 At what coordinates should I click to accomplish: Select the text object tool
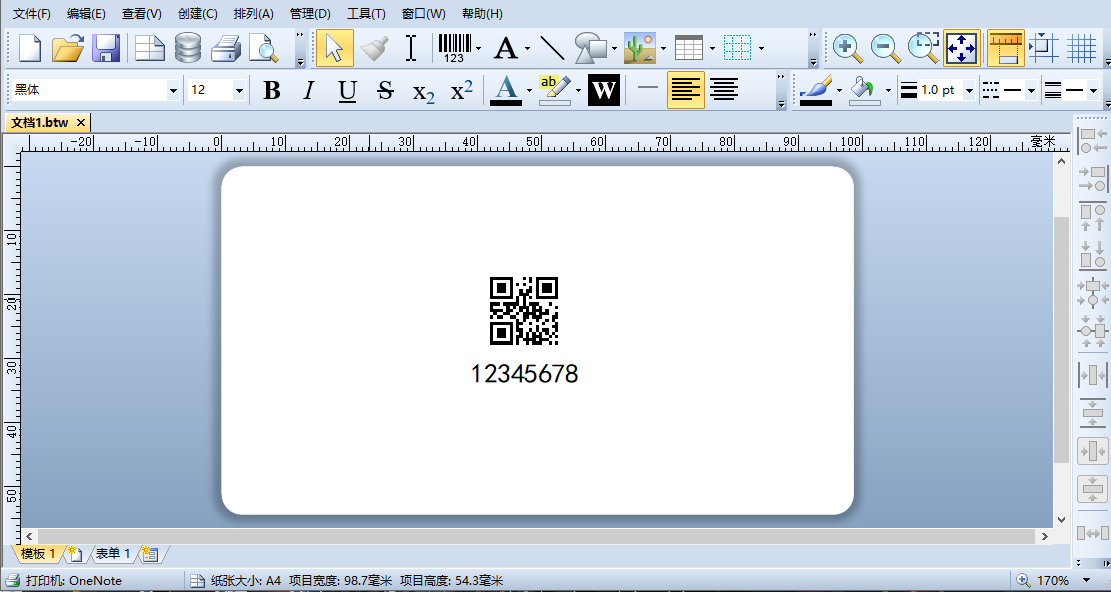tap(506, 48)
